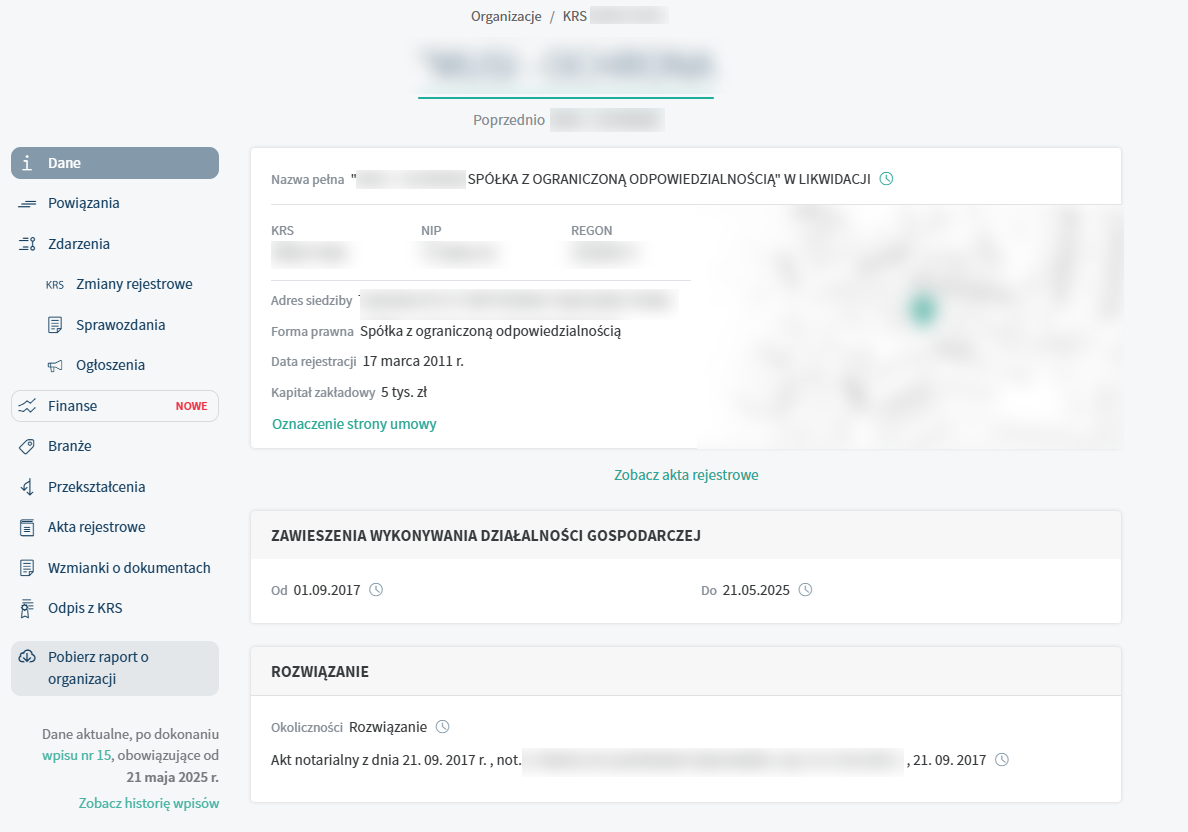Open Przekształcenia in the sidebar

[96, 487]
